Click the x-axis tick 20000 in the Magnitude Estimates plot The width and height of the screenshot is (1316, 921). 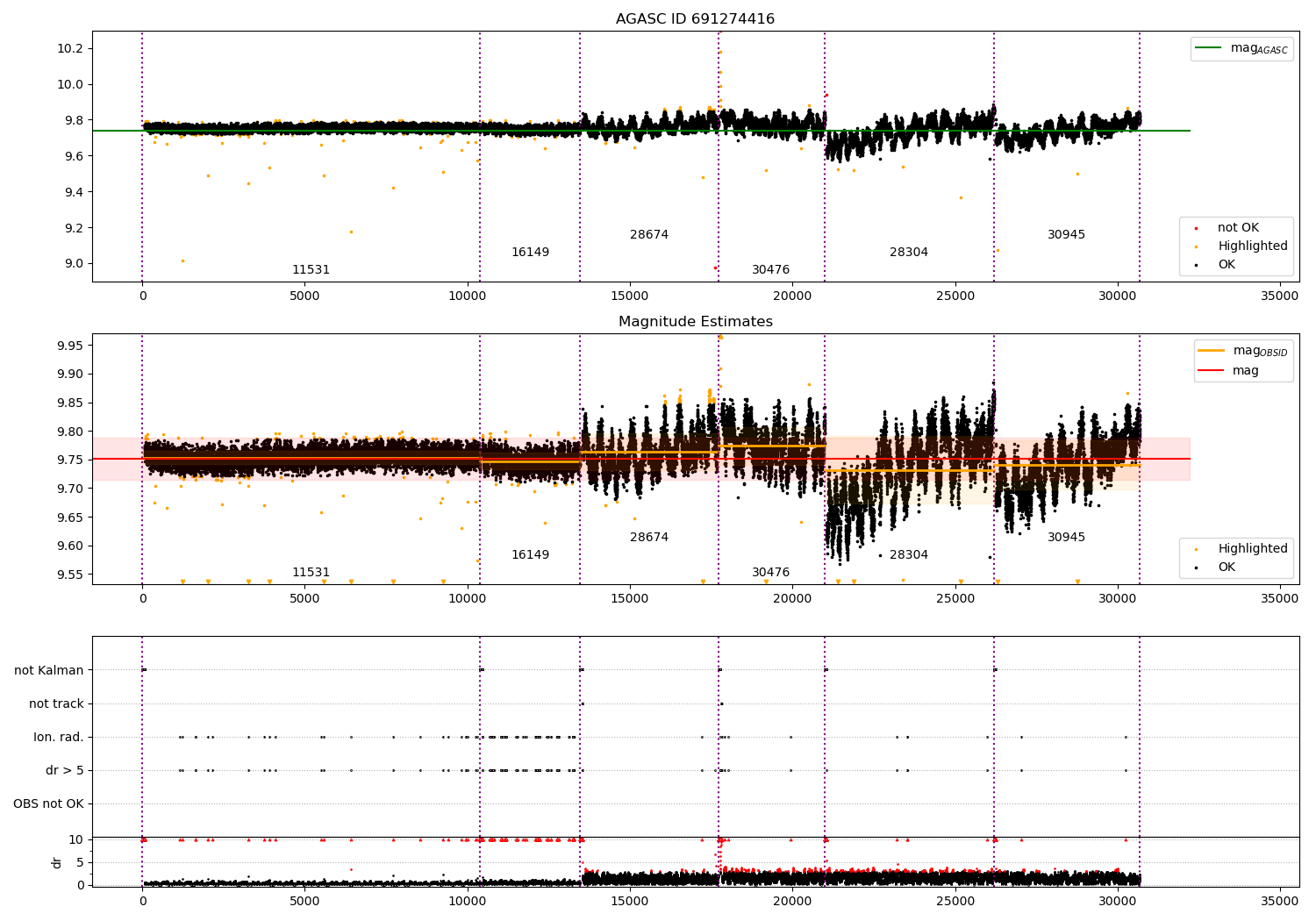pos(792,599)
